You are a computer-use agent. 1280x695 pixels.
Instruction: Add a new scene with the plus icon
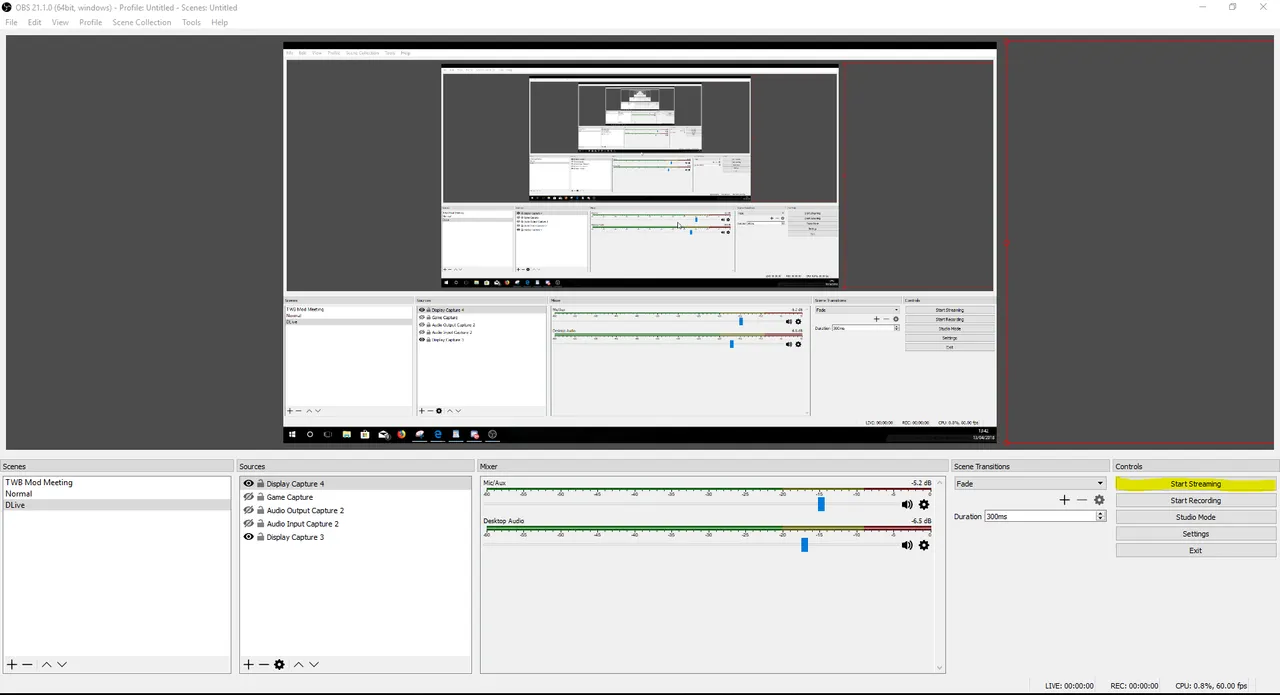pos(12,664)
